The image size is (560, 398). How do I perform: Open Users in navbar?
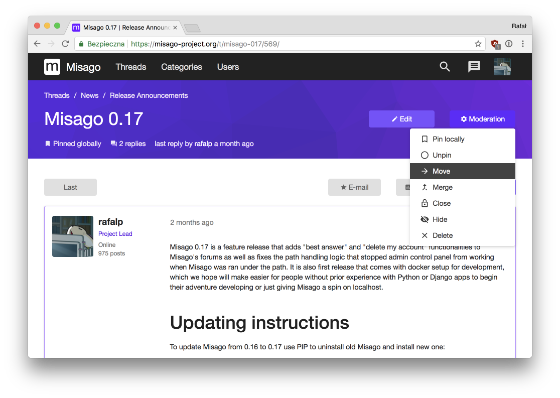pos(228,67)
